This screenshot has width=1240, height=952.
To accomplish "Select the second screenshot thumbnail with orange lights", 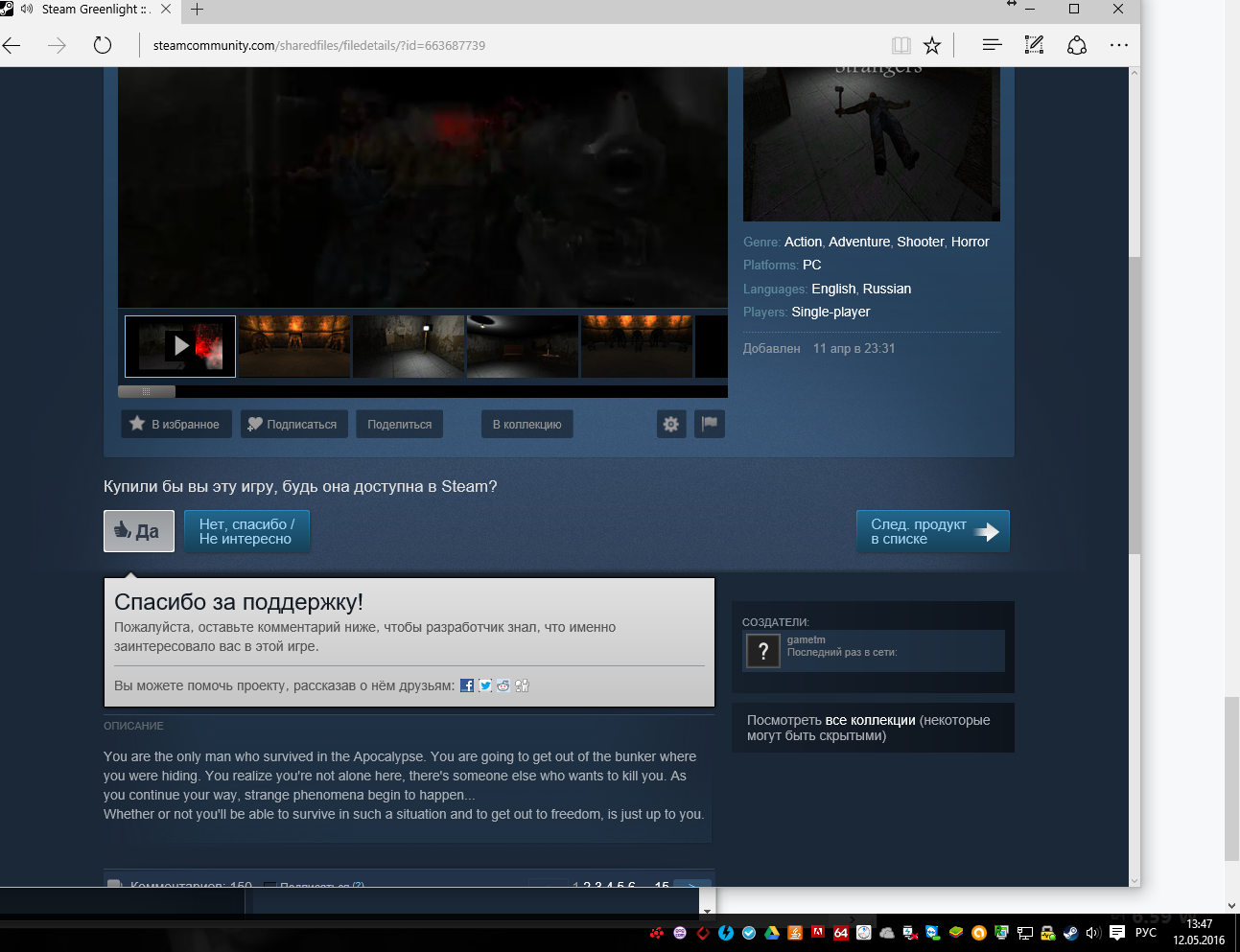I will coord(294,346).
